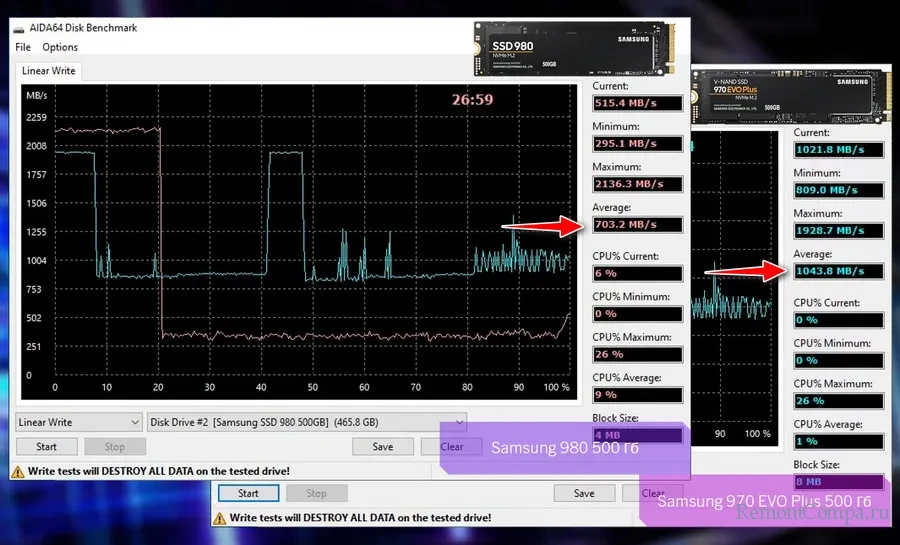Expand the Linear Write test dropdown
The height and width of the screenshot is (545, 900).
(79, 422)
